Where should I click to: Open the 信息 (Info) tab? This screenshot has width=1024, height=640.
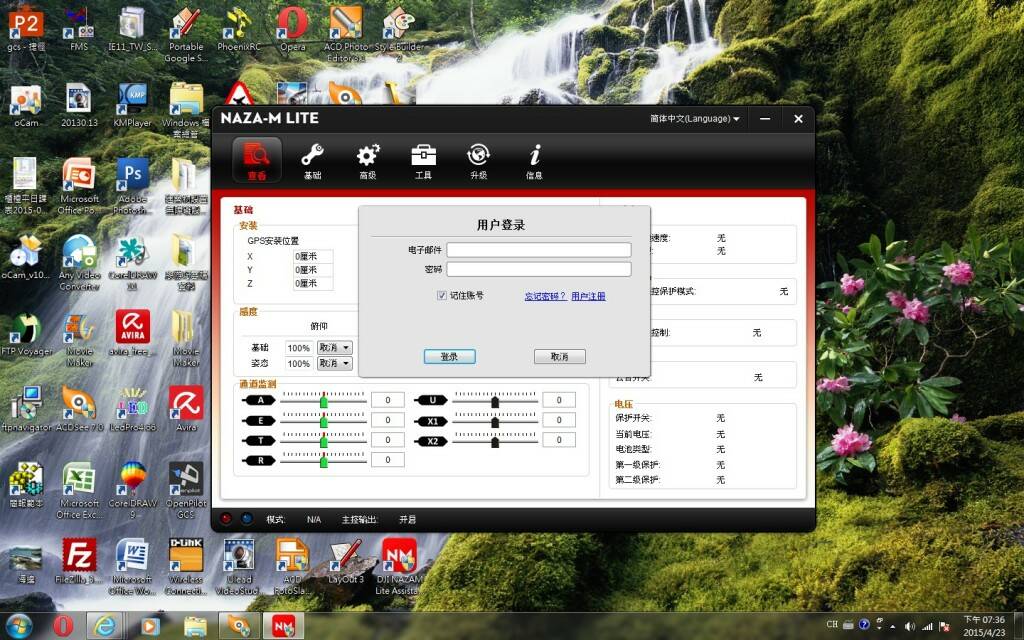click(x=534, y=161)
